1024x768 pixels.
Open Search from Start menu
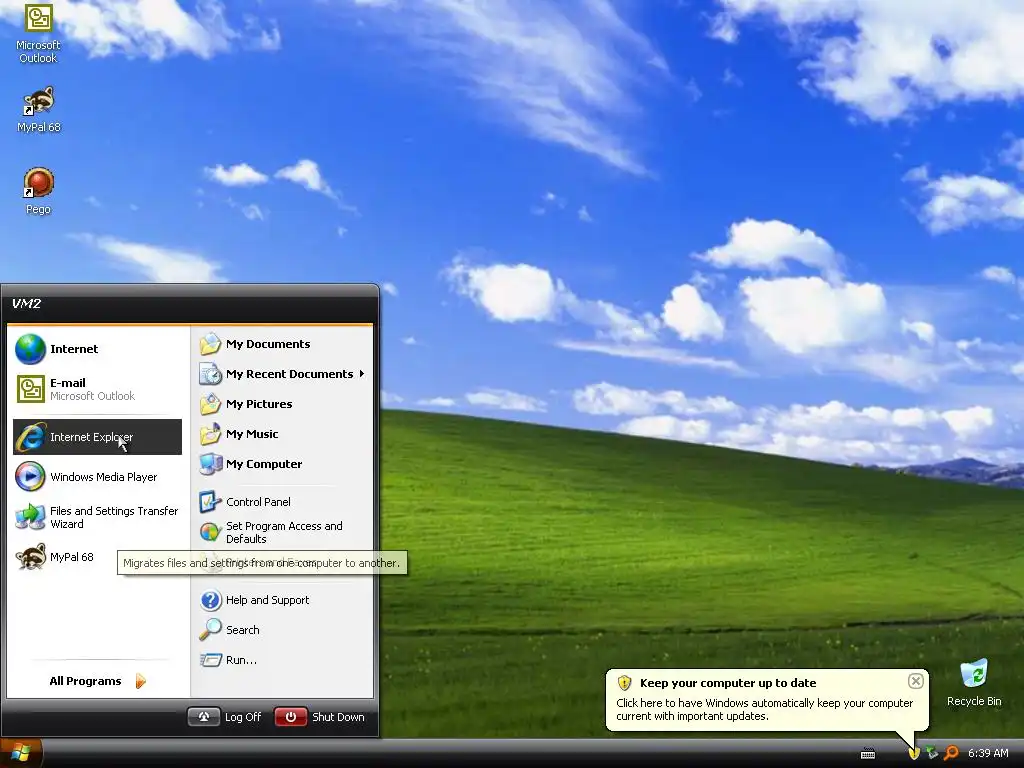284,630
